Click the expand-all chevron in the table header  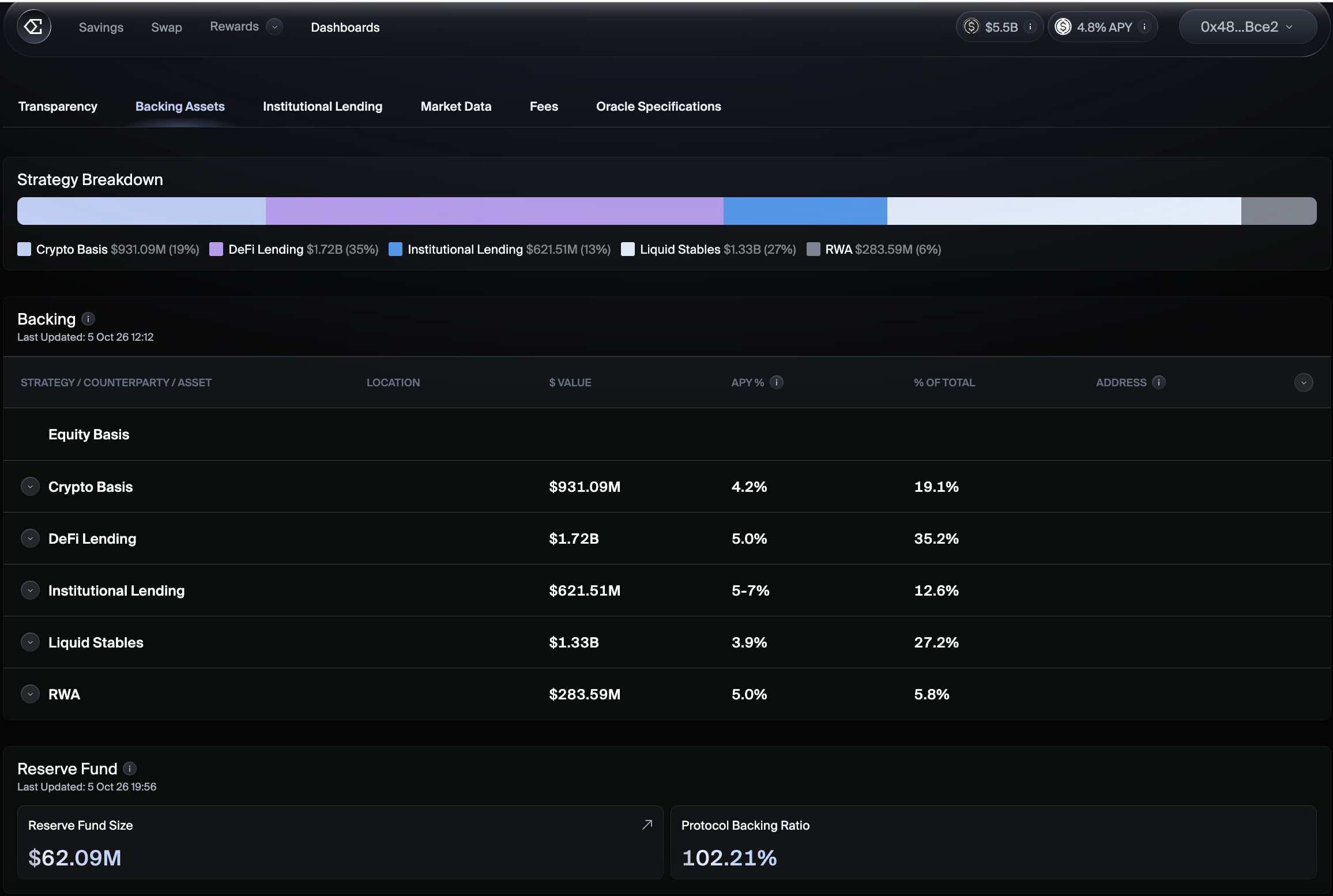1304,382
